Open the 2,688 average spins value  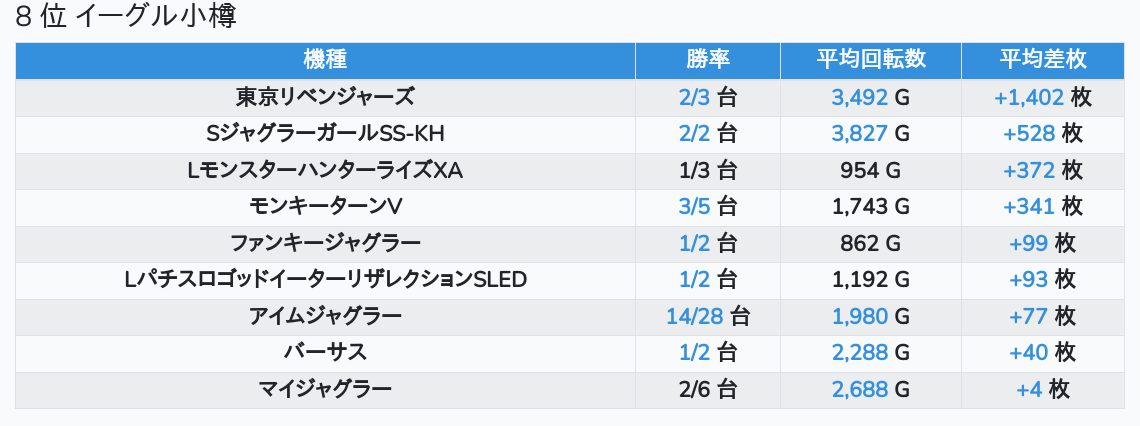tap(860, 389)
